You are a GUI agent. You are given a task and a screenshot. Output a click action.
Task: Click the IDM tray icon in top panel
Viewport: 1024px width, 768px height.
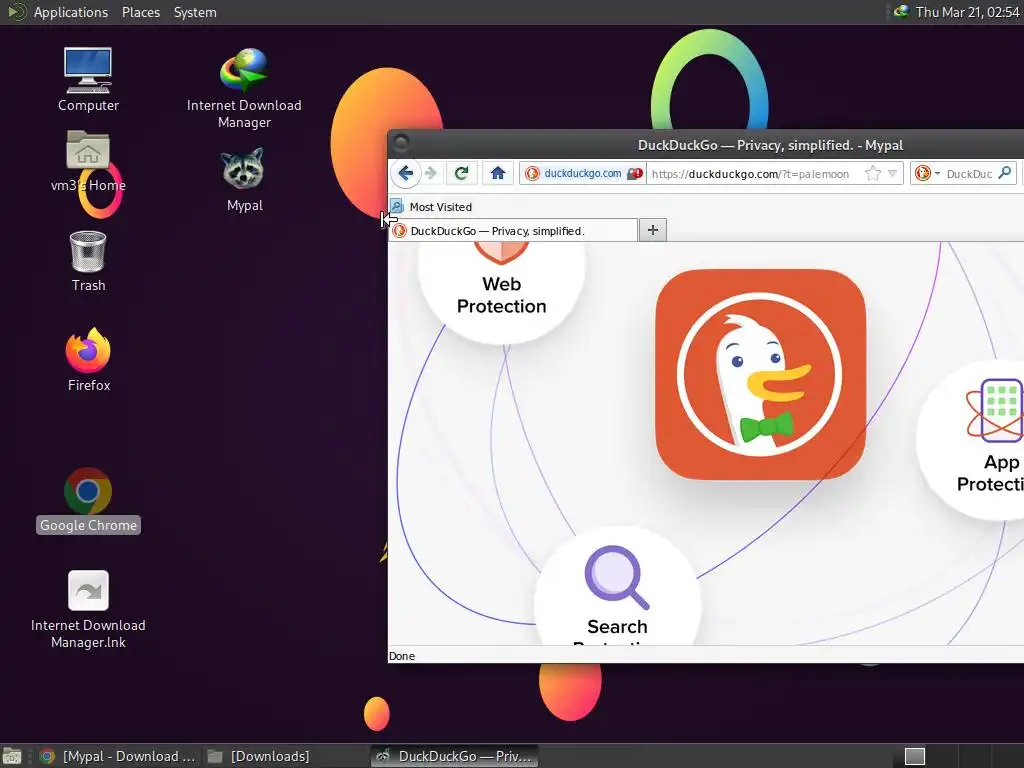901,12
